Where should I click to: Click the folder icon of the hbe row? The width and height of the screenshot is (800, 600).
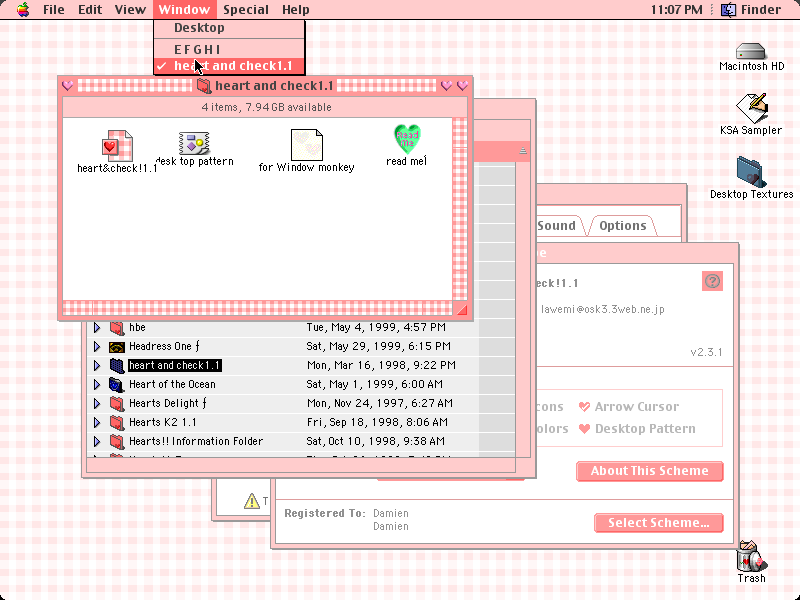coord(117,328)
